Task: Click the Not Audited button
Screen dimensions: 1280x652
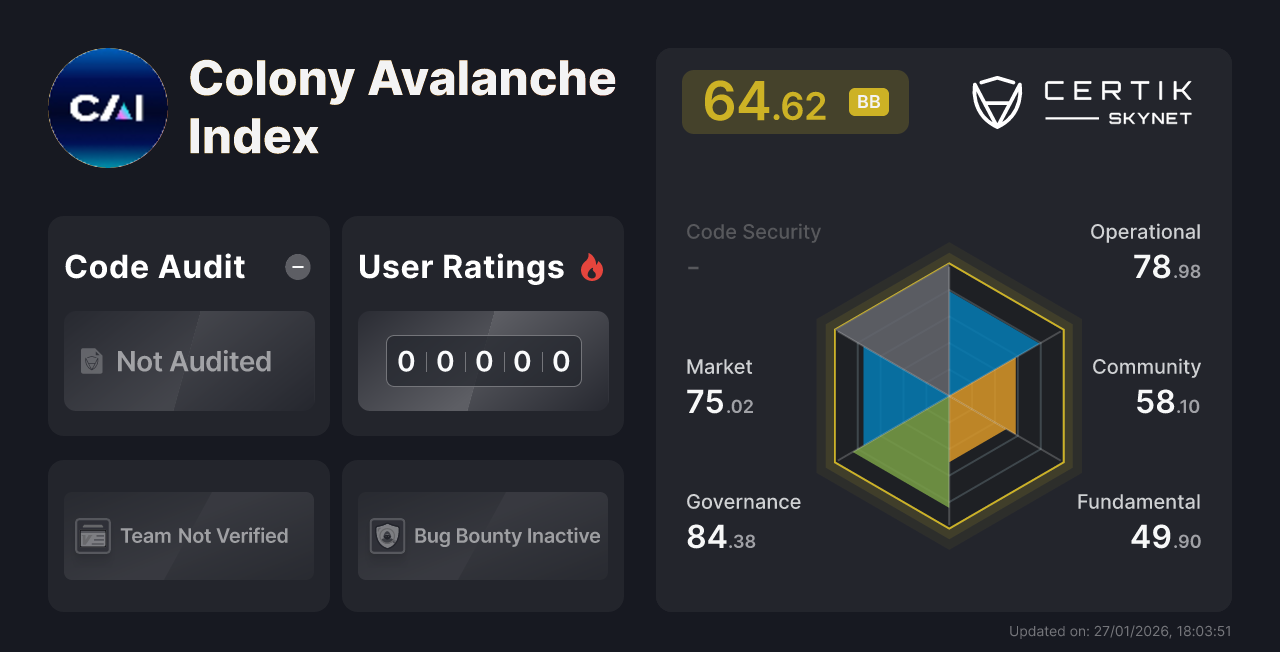Action: [x=189, y=361]
